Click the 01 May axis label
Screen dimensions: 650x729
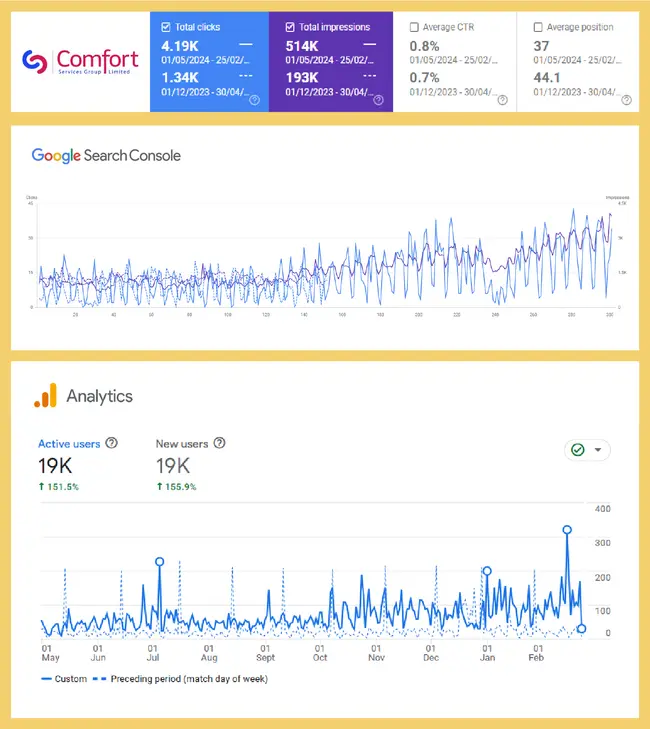coord(50,653)
